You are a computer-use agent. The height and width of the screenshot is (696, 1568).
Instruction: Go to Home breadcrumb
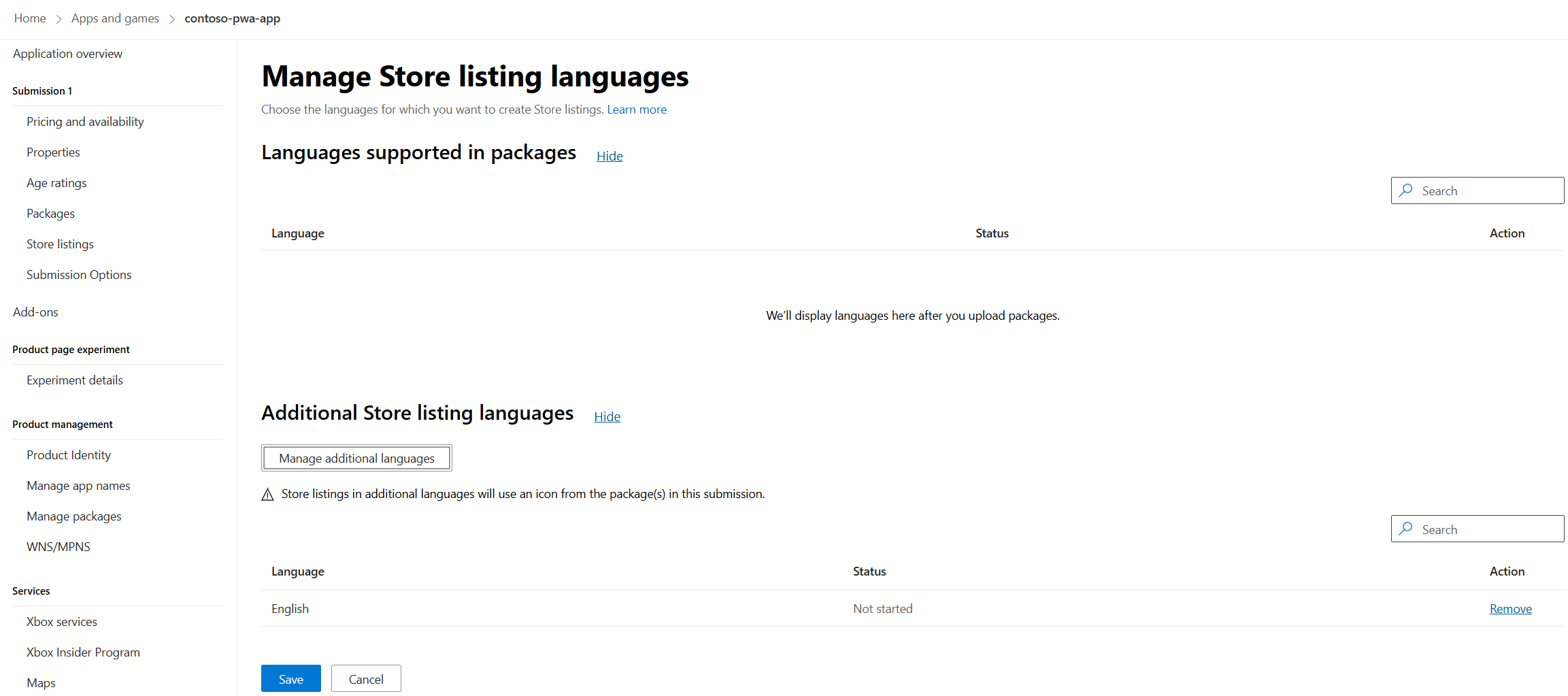(30, 18)
